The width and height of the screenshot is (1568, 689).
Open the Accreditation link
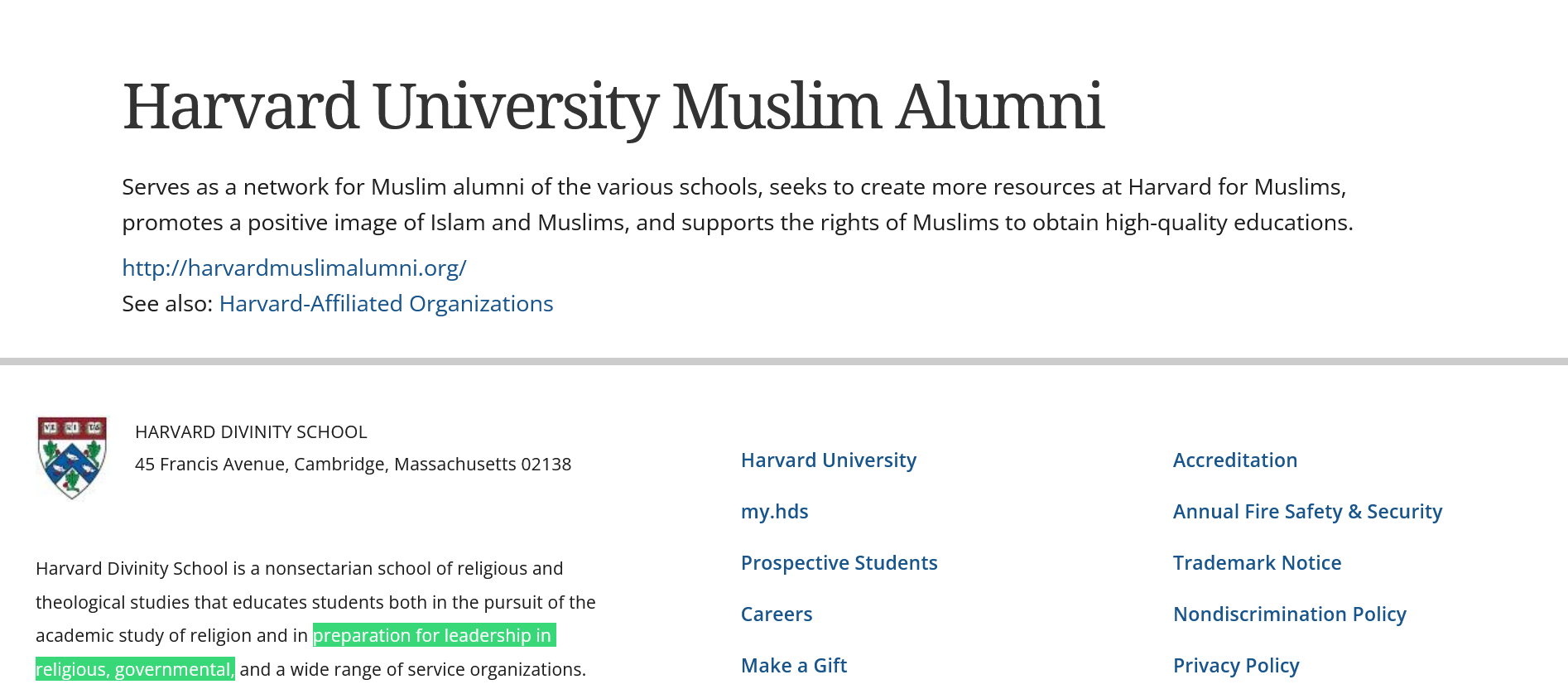click(1235, 460)
